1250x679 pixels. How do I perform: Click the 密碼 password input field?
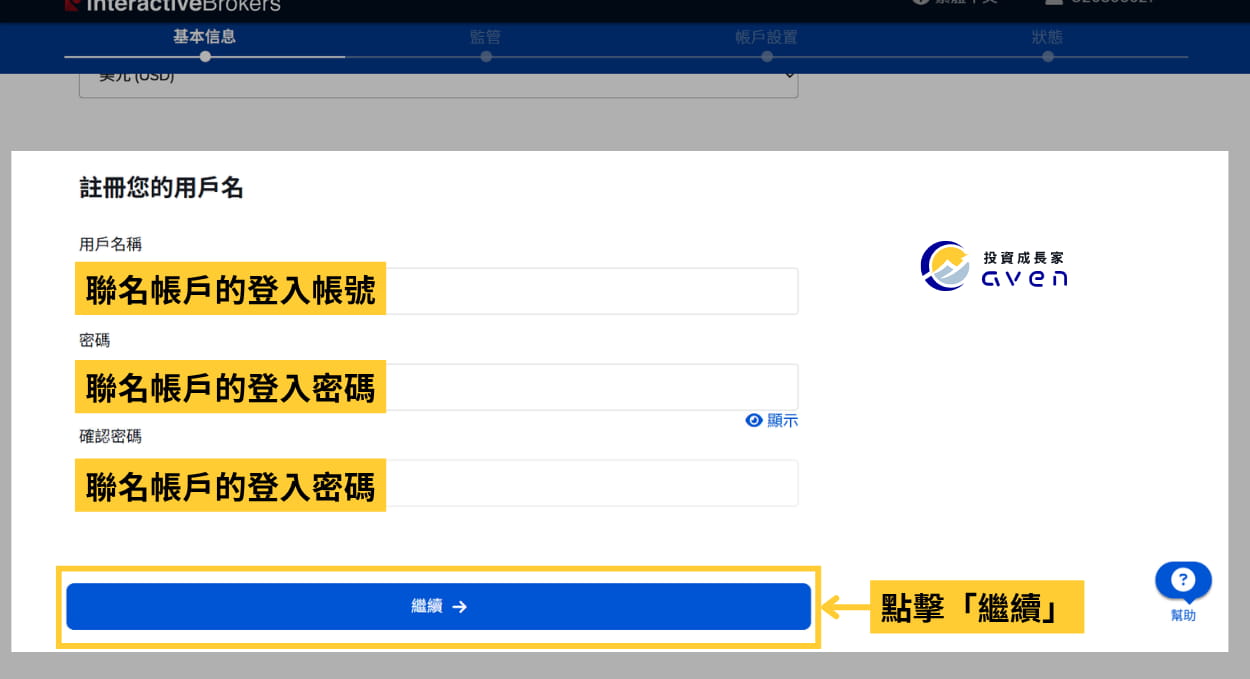(x=439, y=387)
